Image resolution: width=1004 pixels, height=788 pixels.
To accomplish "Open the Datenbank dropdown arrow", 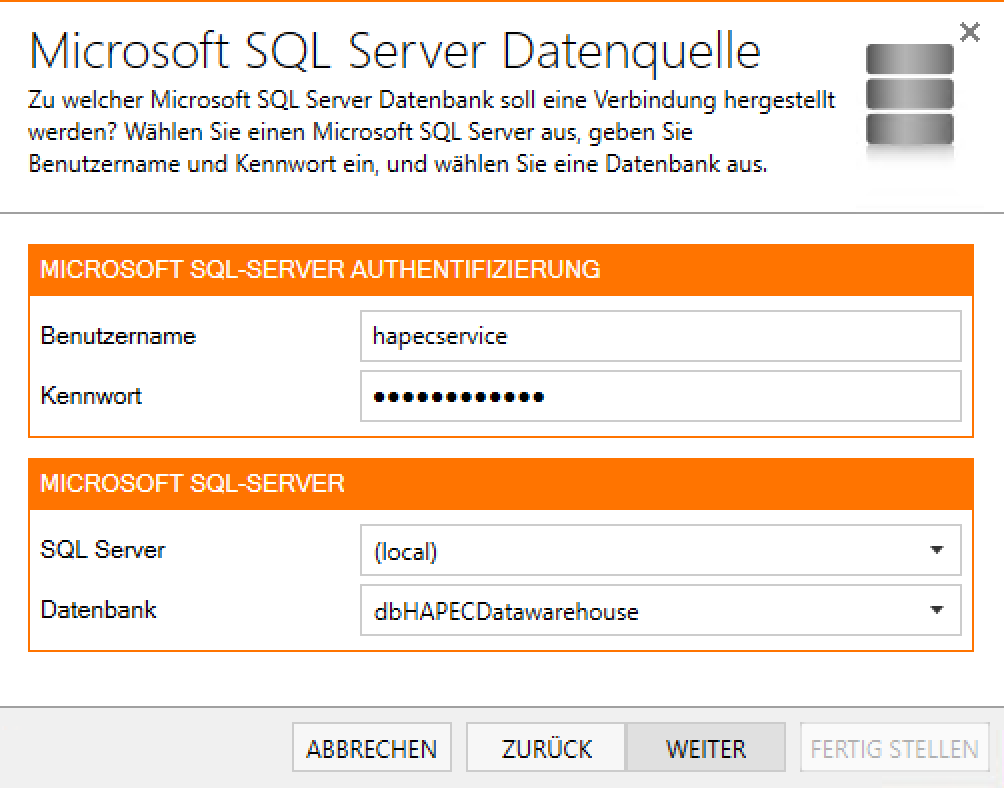I will click(936, 610).
